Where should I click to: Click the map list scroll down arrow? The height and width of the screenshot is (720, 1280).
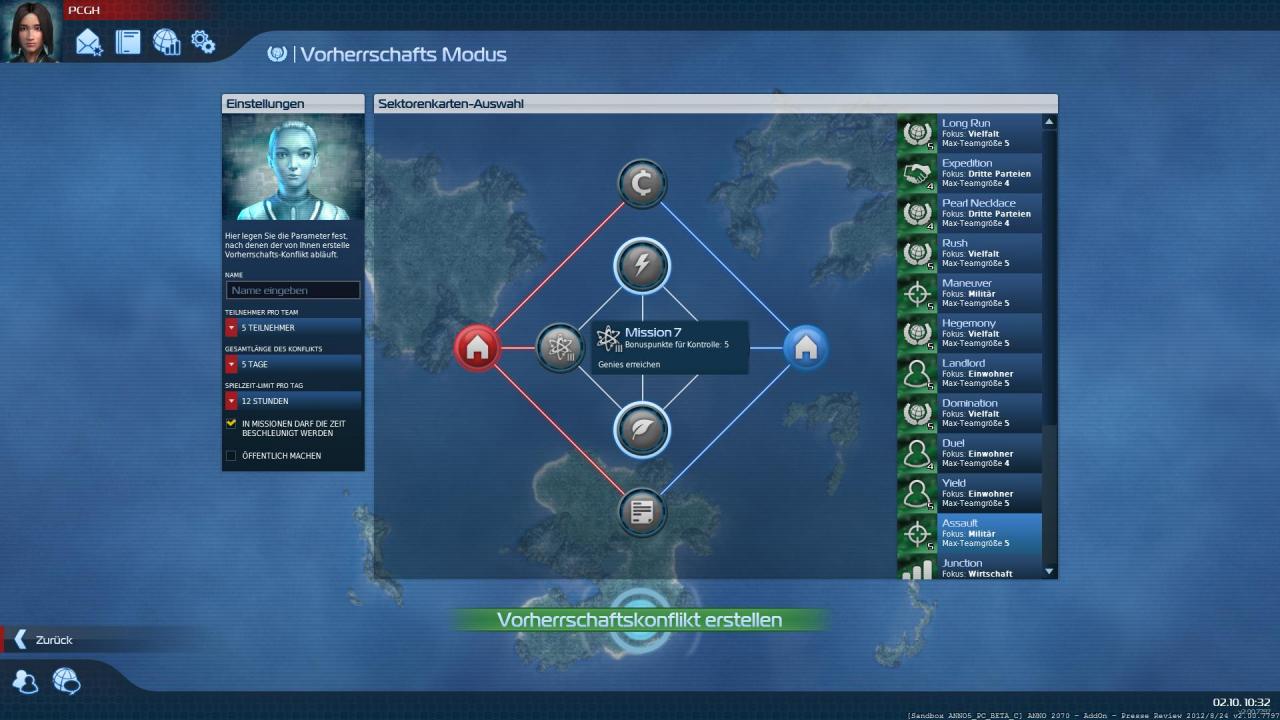click(x=1049, y=571)
